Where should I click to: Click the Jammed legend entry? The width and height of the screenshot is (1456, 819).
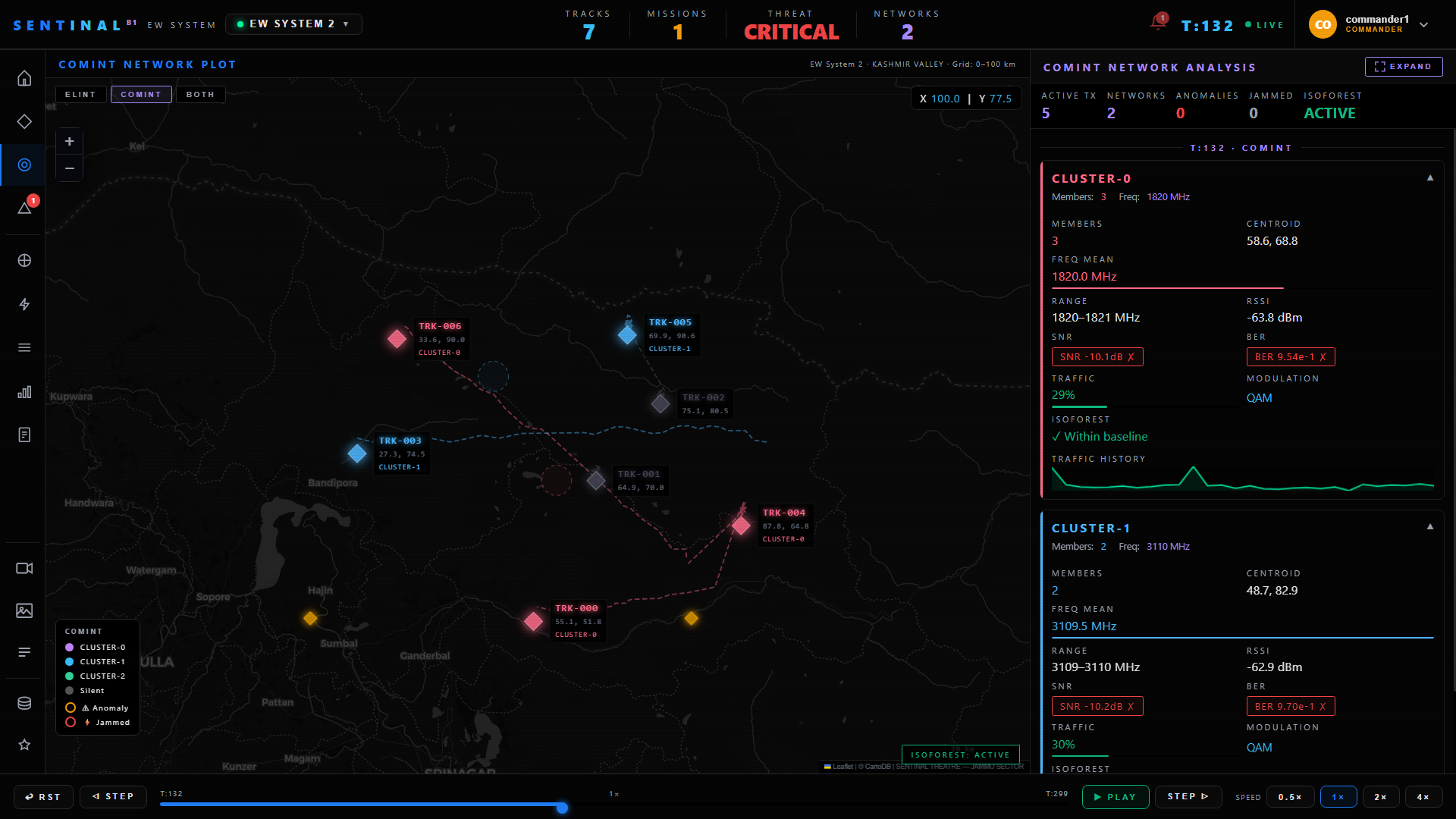(98, 723)
